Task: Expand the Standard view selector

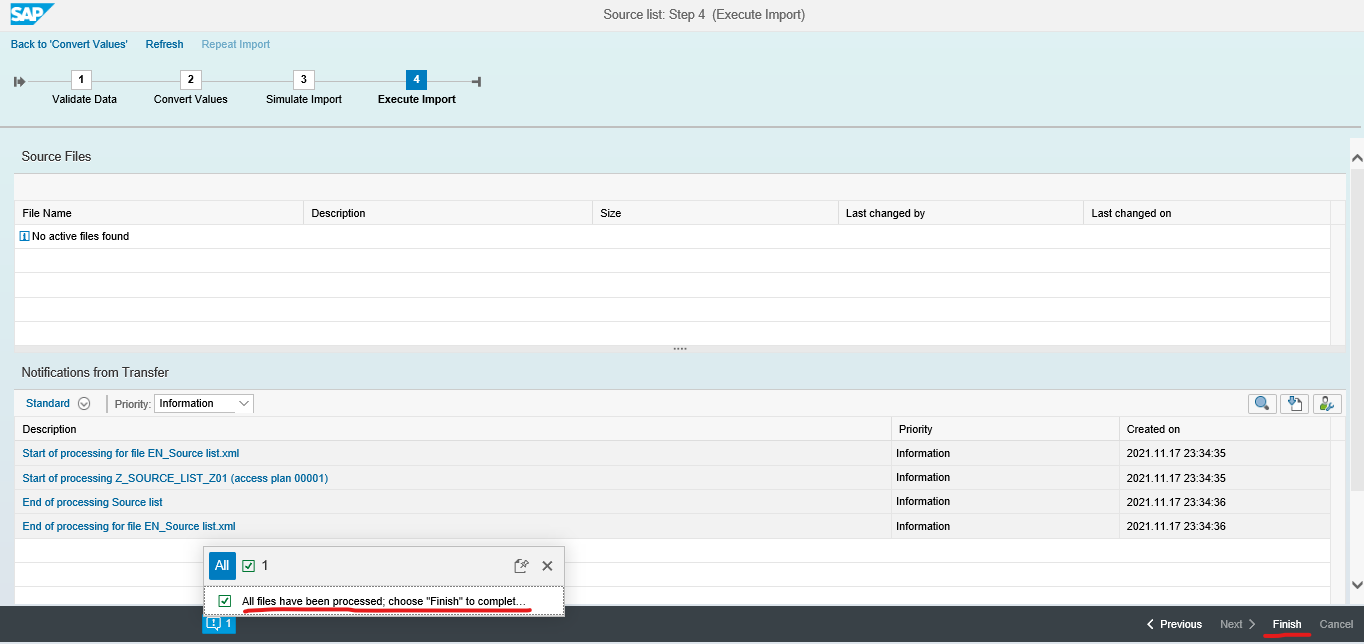Action: coord(57,403)
